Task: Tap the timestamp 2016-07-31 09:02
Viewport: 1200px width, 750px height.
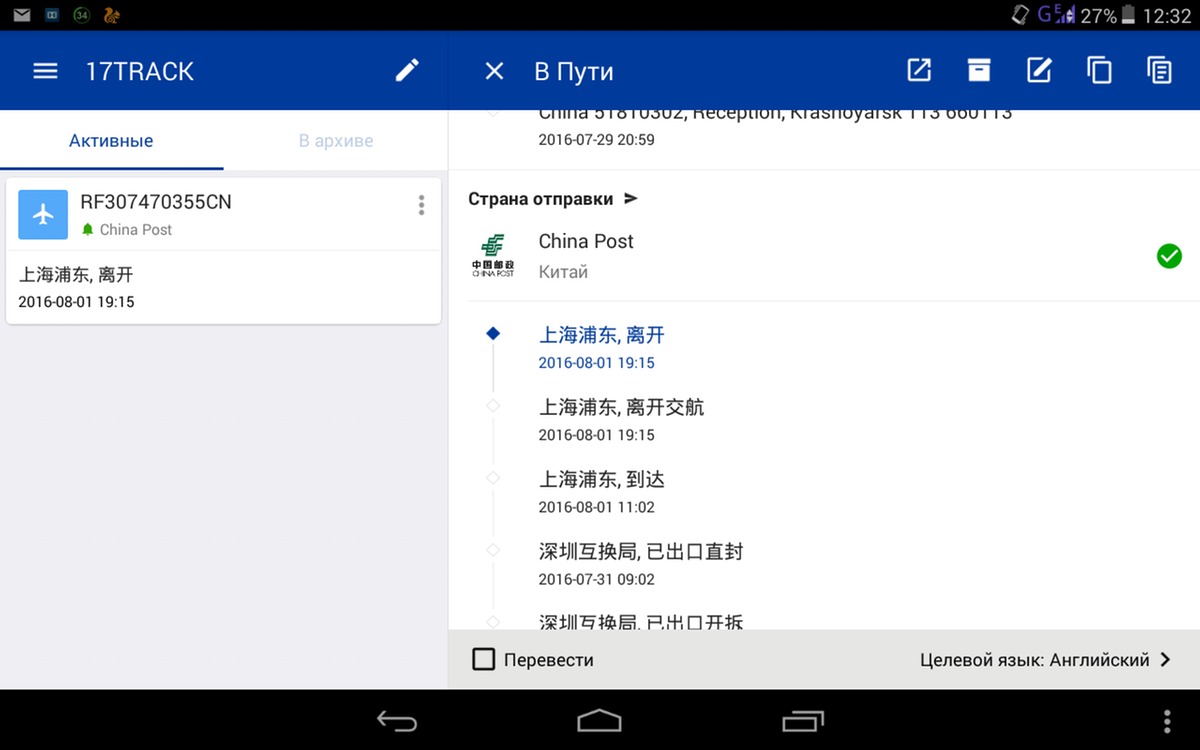Action: pos(597,579)
